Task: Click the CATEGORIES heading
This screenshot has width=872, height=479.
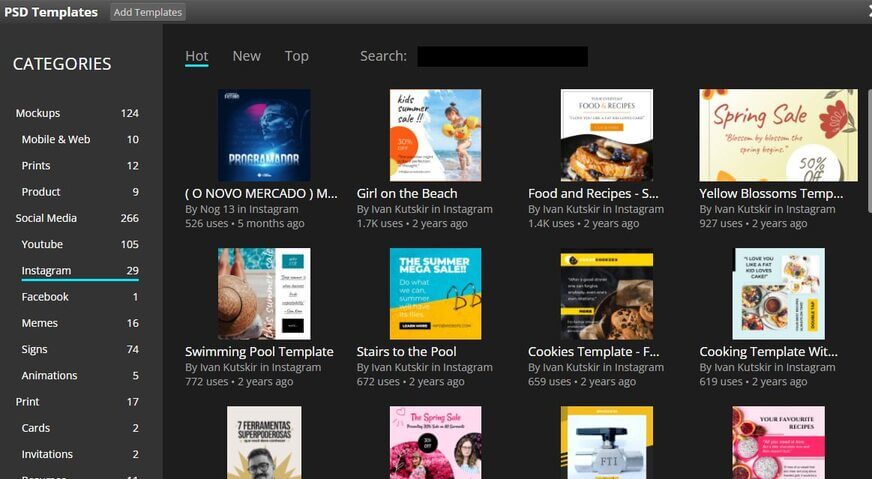Action: point(62,64)
